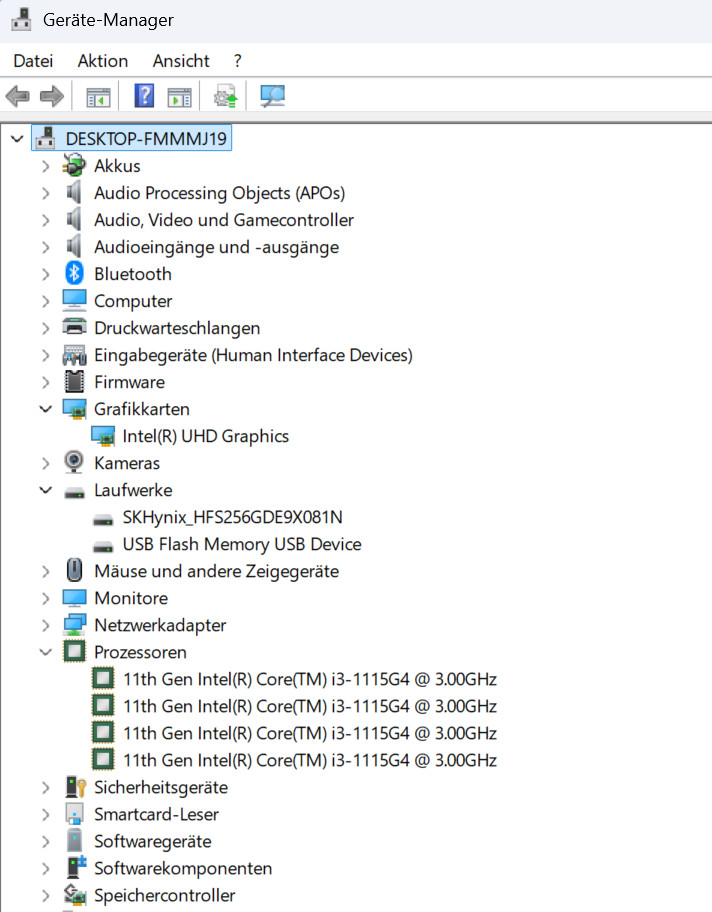Expand the Akkus category
Viewport: 712px width, 912px height.
45,166
